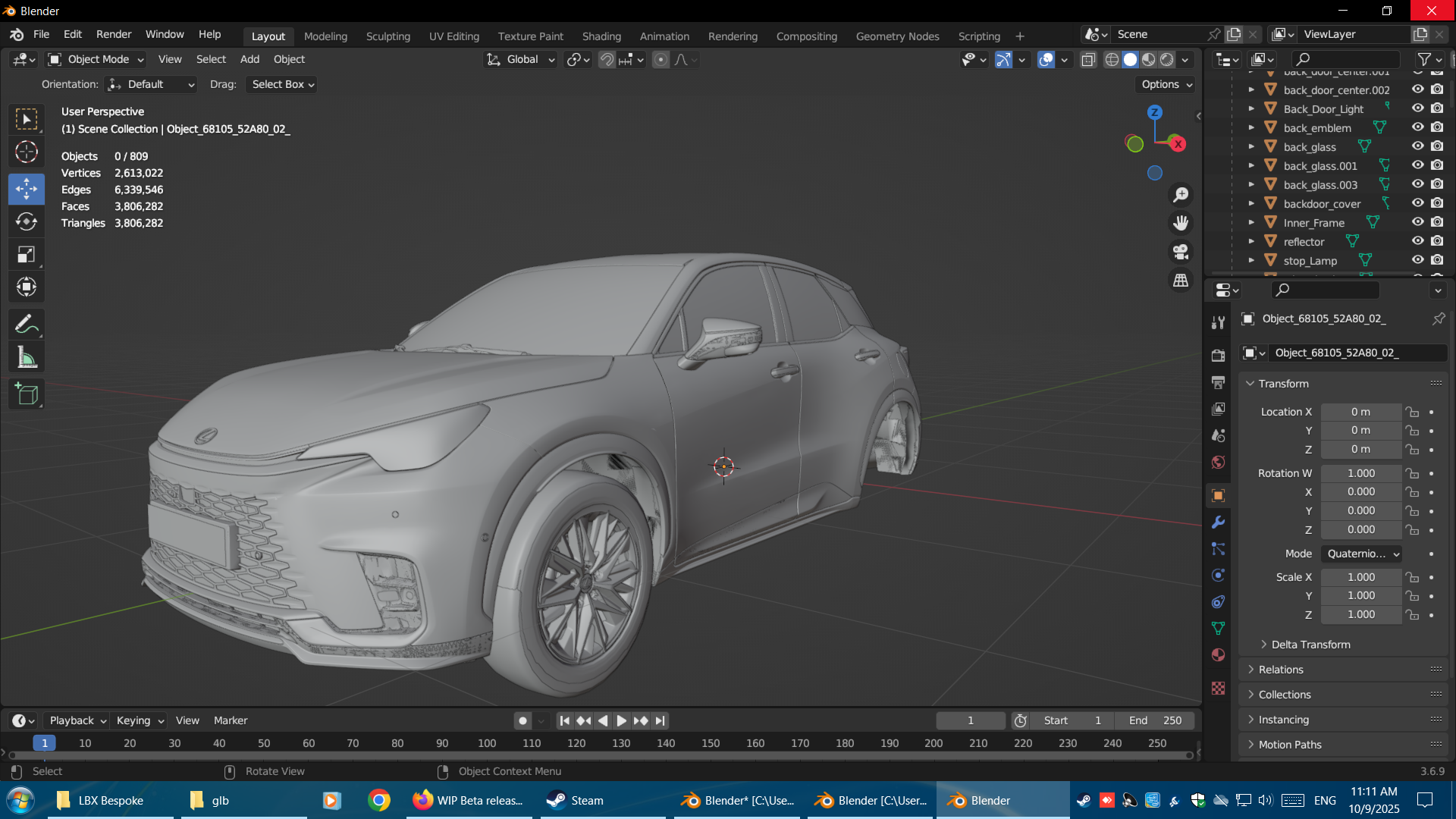Open Material properties tab
The width and height of the screenshot is (1456, 819).
pos(1219,655)
